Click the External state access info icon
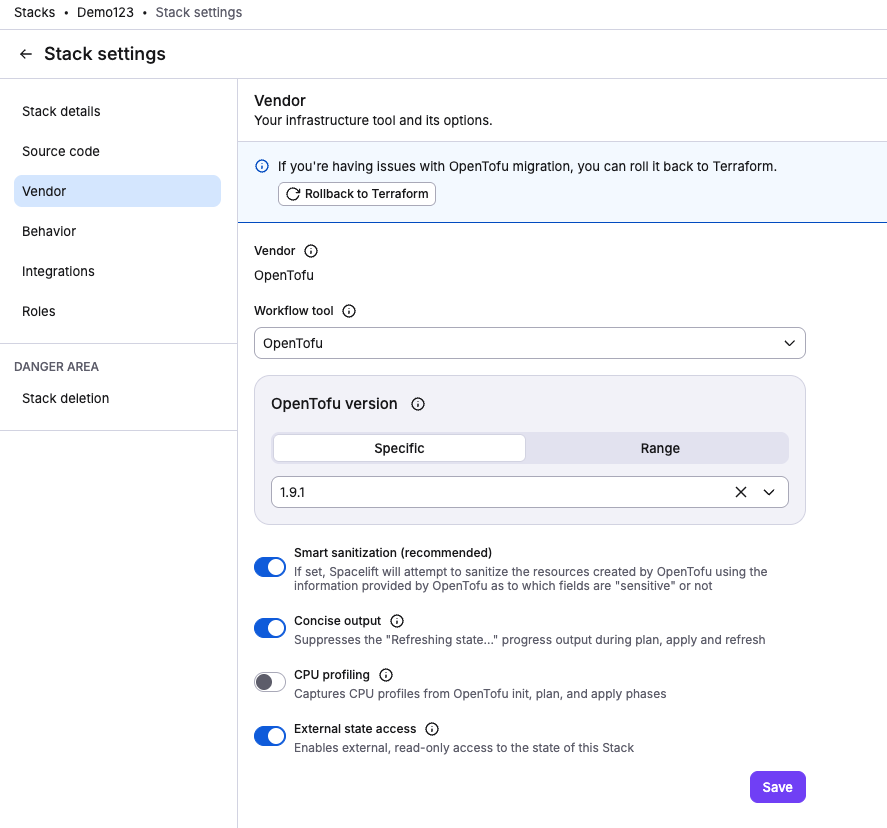This screenshot has height=828, width=887. [432, 728]
